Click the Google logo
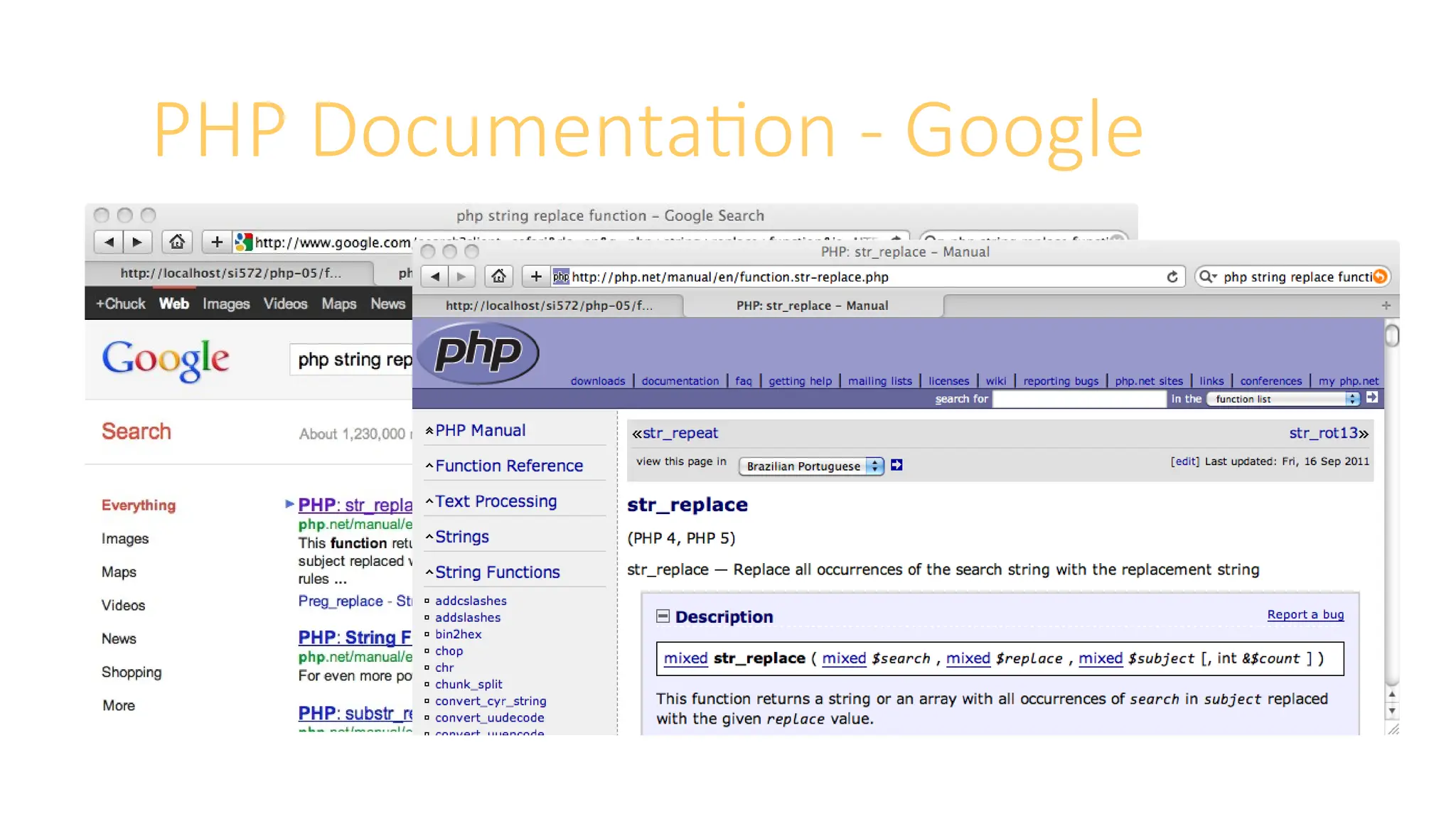1456x819 pixels. click(x=166, y=360)
